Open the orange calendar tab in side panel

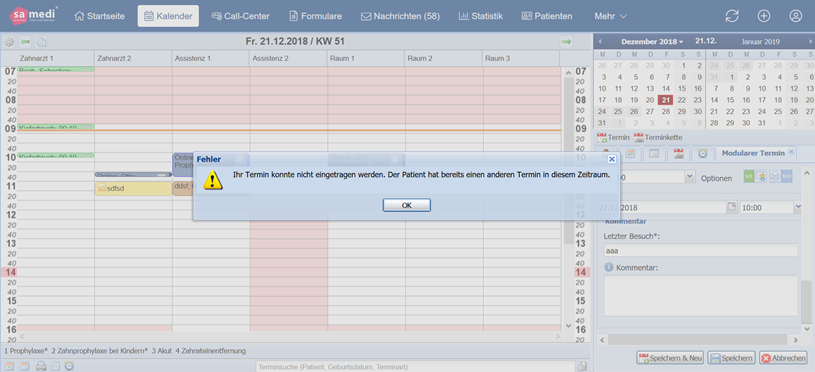coord(630,153)
